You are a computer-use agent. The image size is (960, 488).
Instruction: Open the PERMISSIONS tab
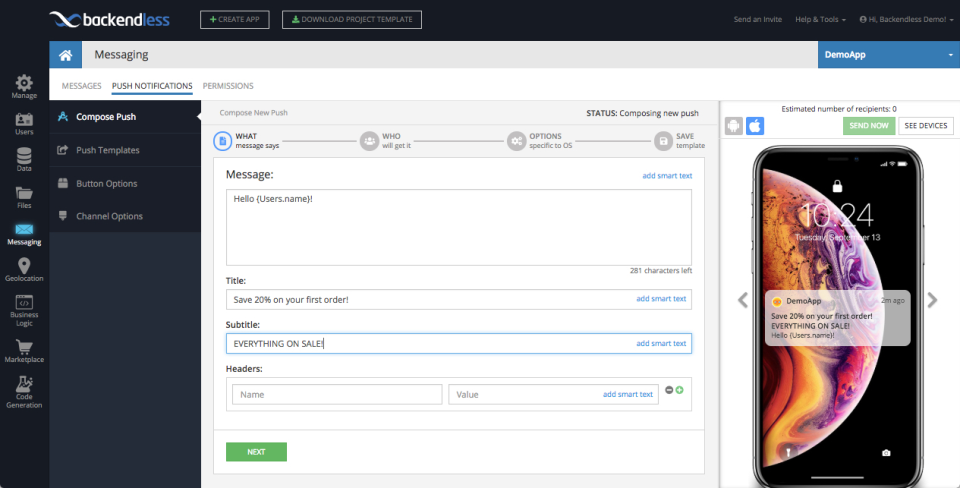point(228,86)
